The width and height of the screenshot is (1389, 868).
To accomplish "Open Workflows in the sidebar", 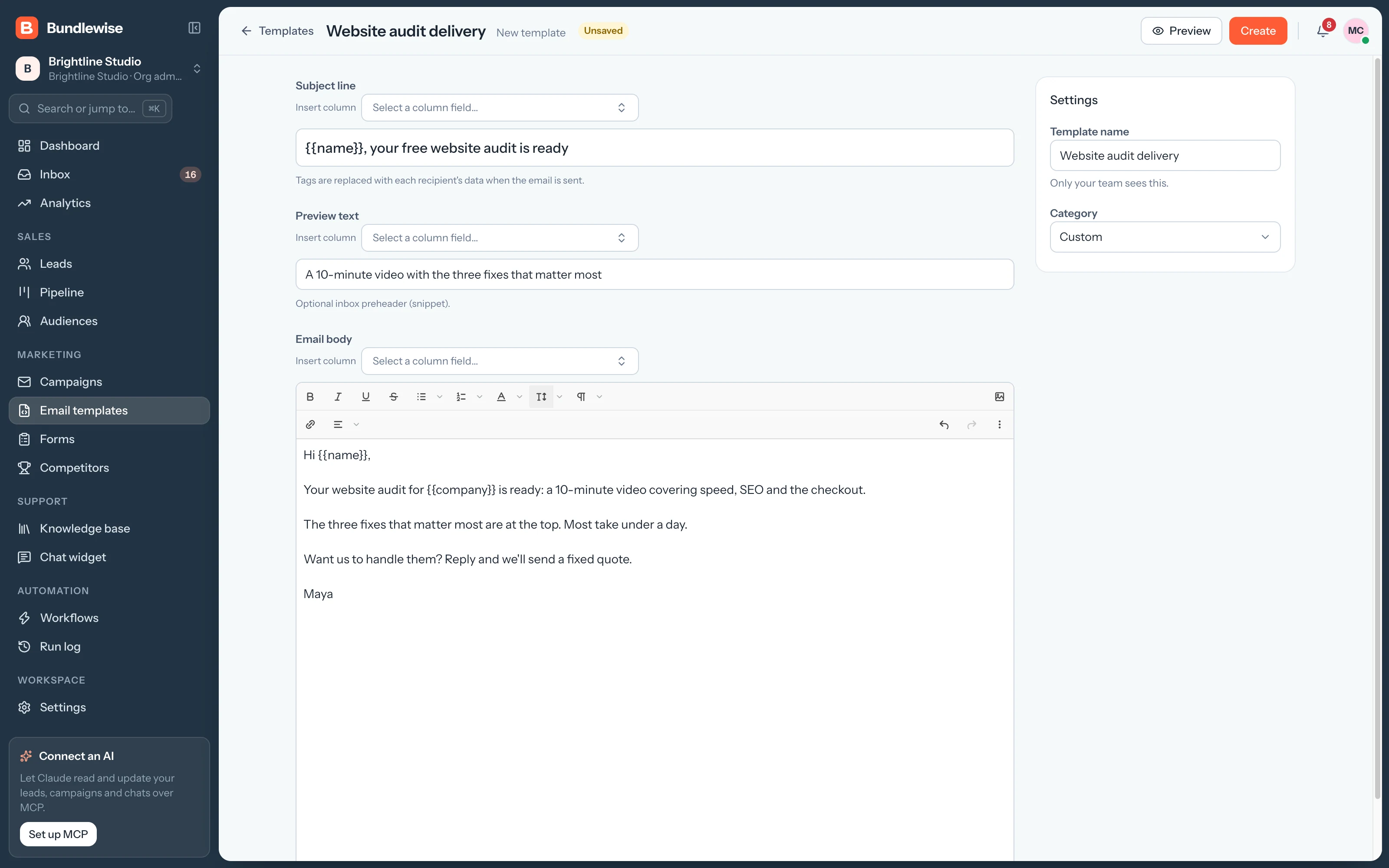I will [x=109, y=618].
